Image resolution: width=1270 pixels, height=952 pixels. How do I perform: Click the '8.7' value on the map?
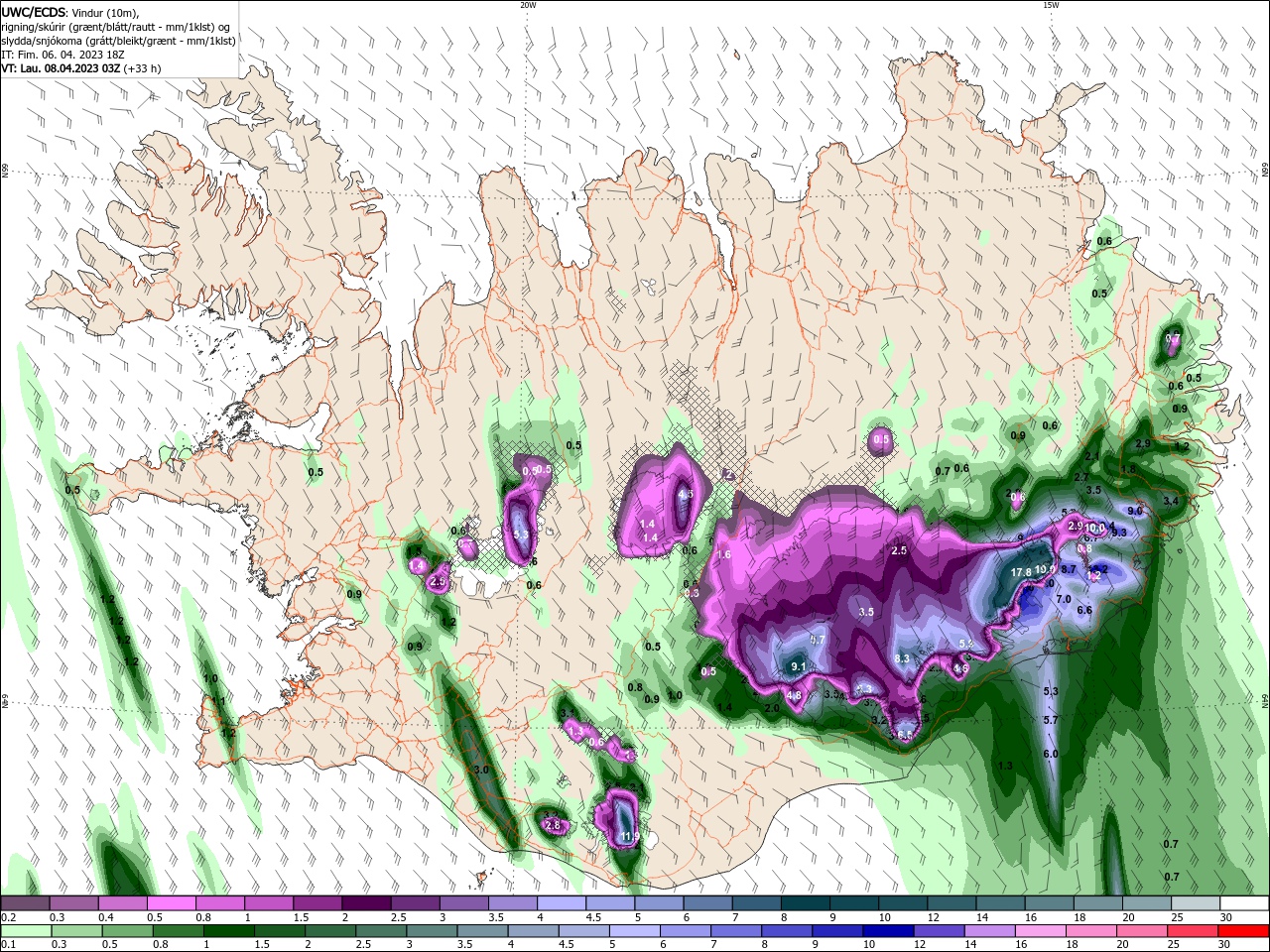[x=1069, y=570]
